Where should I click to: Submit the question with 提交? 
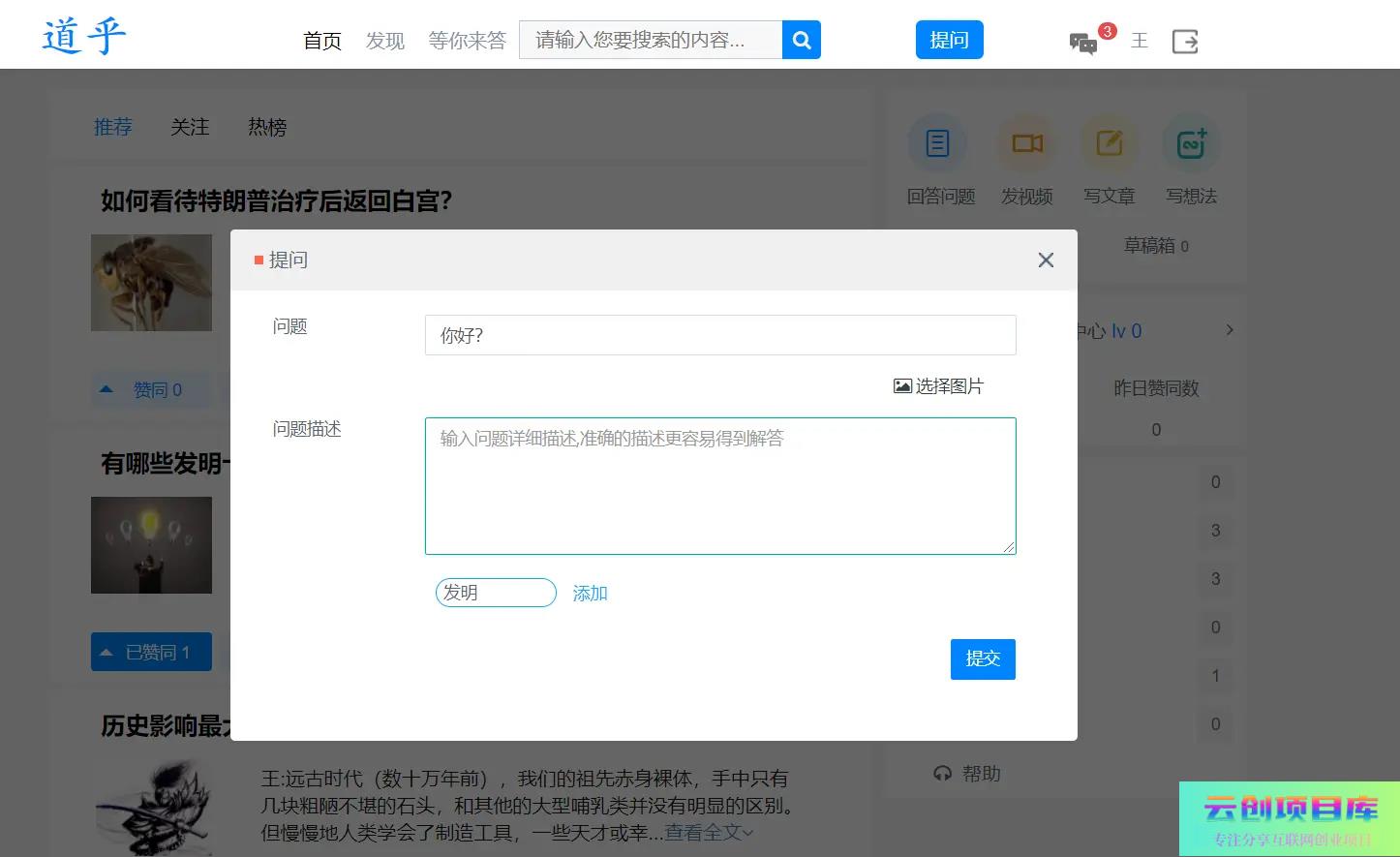[x=983, y=659]
